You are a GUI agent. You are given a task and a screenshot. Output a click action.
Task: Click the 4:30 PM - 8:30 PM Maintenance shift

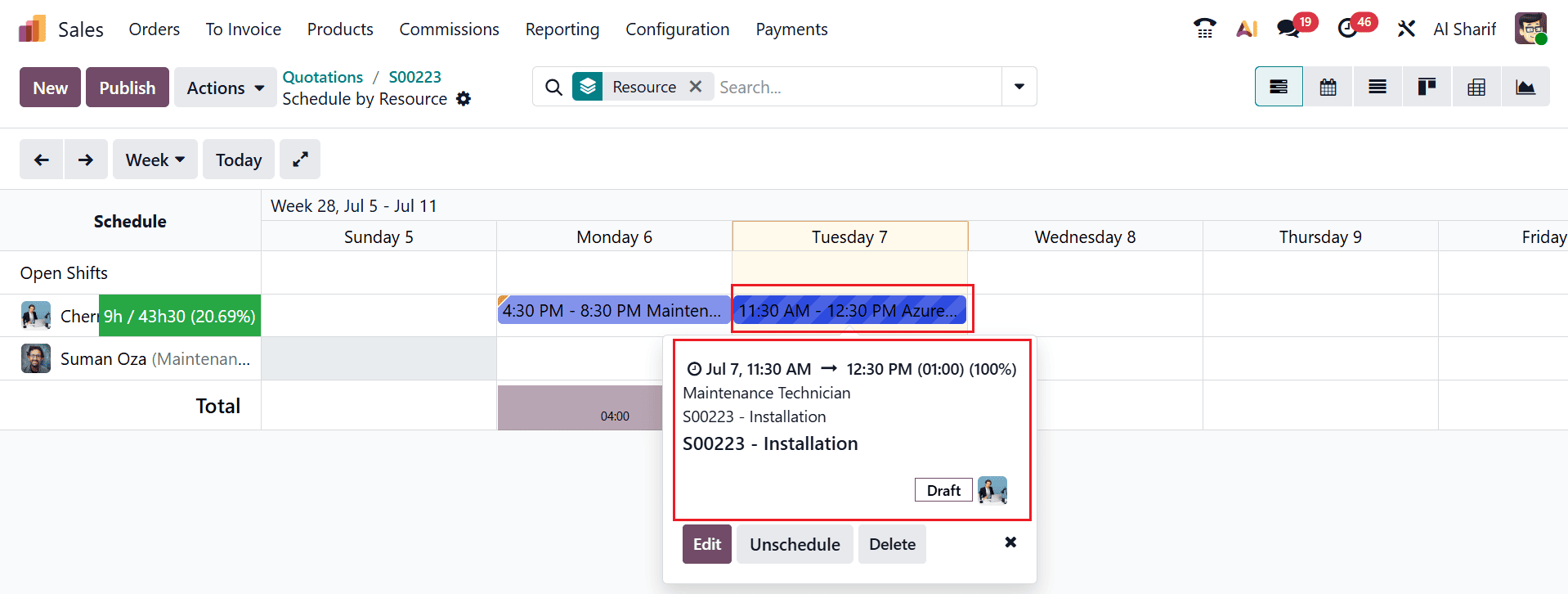click(613, 311)
